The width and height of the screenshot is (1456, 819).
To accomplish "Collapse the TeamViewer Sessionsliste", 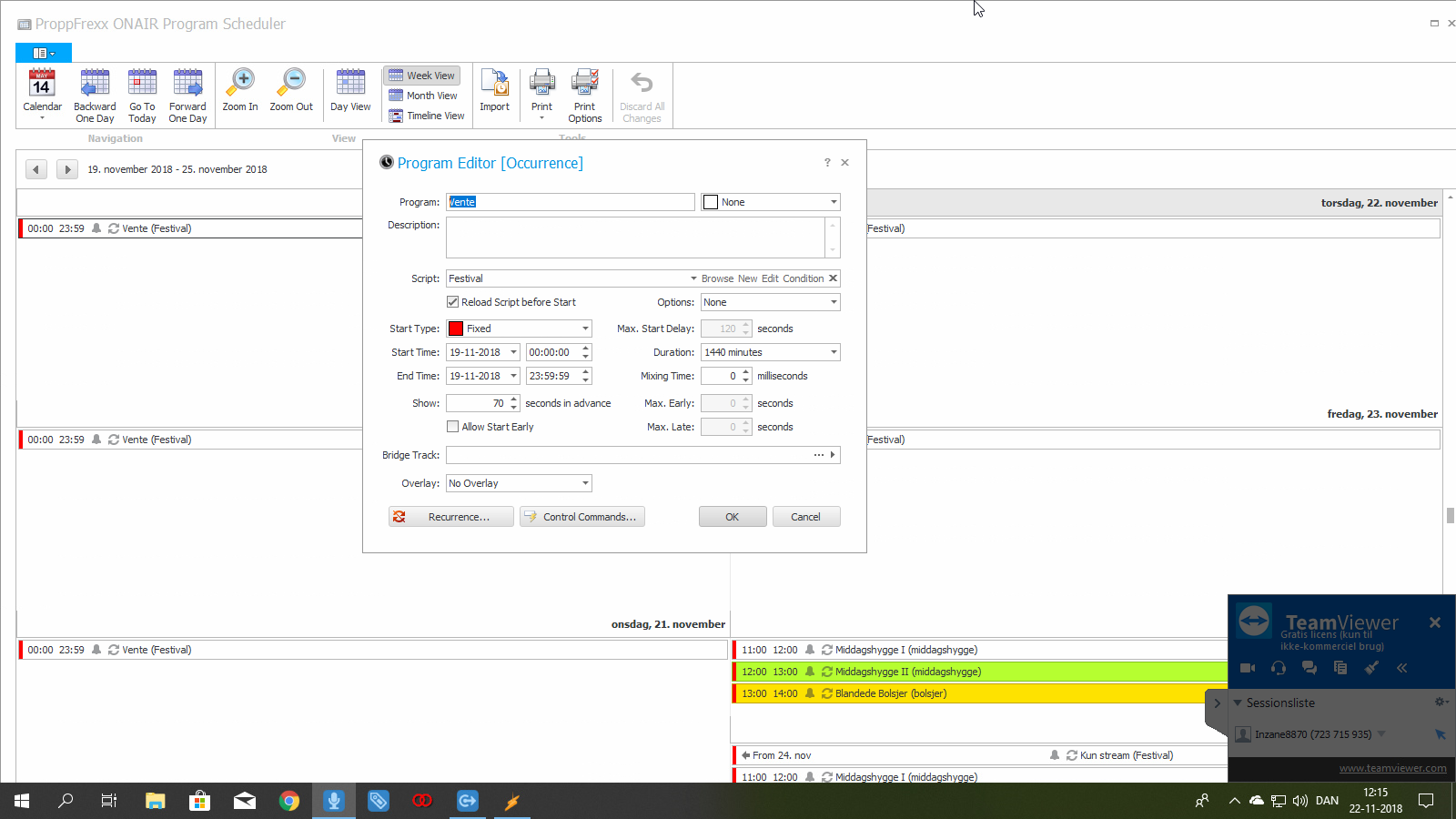I will click(1238, 703).
